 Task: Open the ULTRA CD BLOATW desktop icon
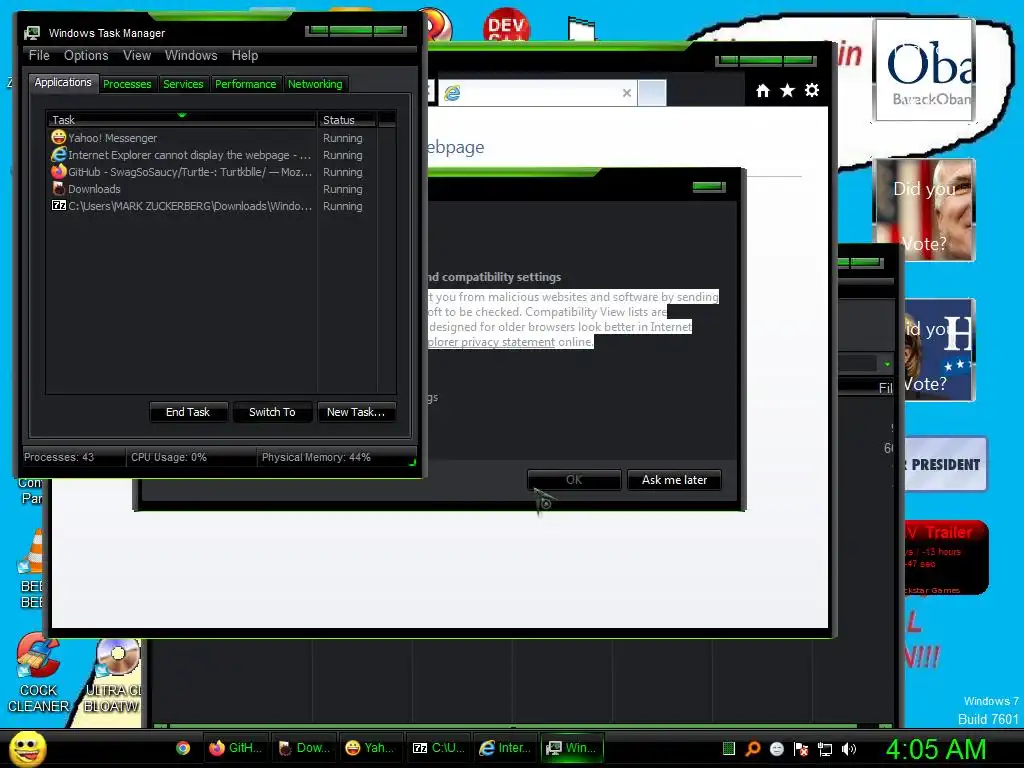click(x=112, y=676)
